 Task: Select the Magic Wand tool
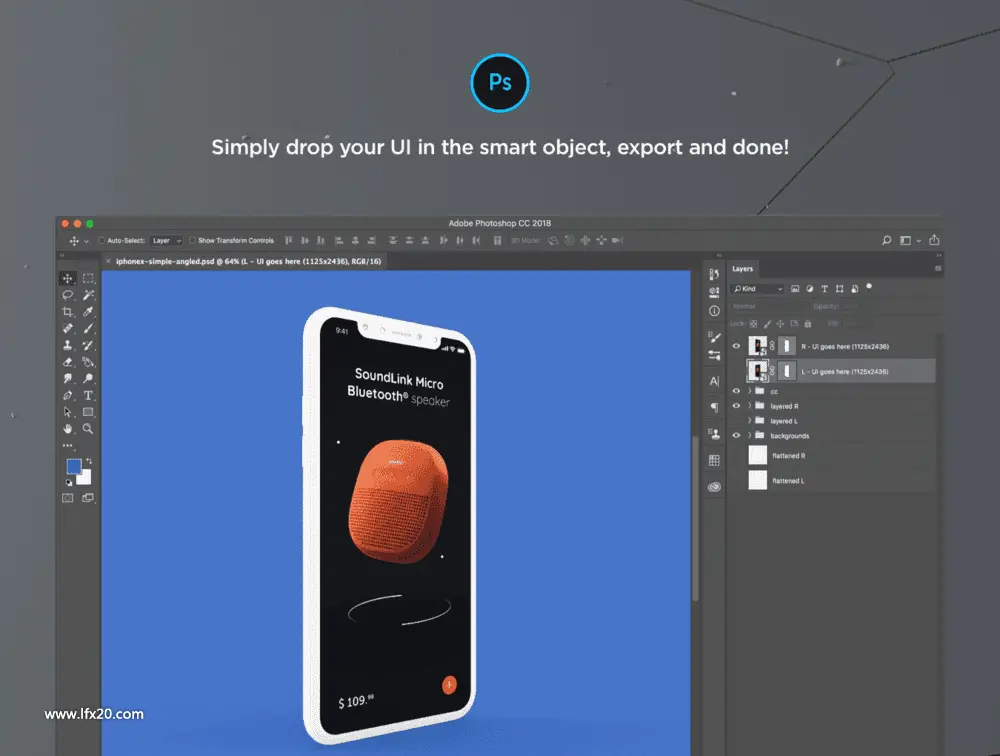(x=88, y=295)
